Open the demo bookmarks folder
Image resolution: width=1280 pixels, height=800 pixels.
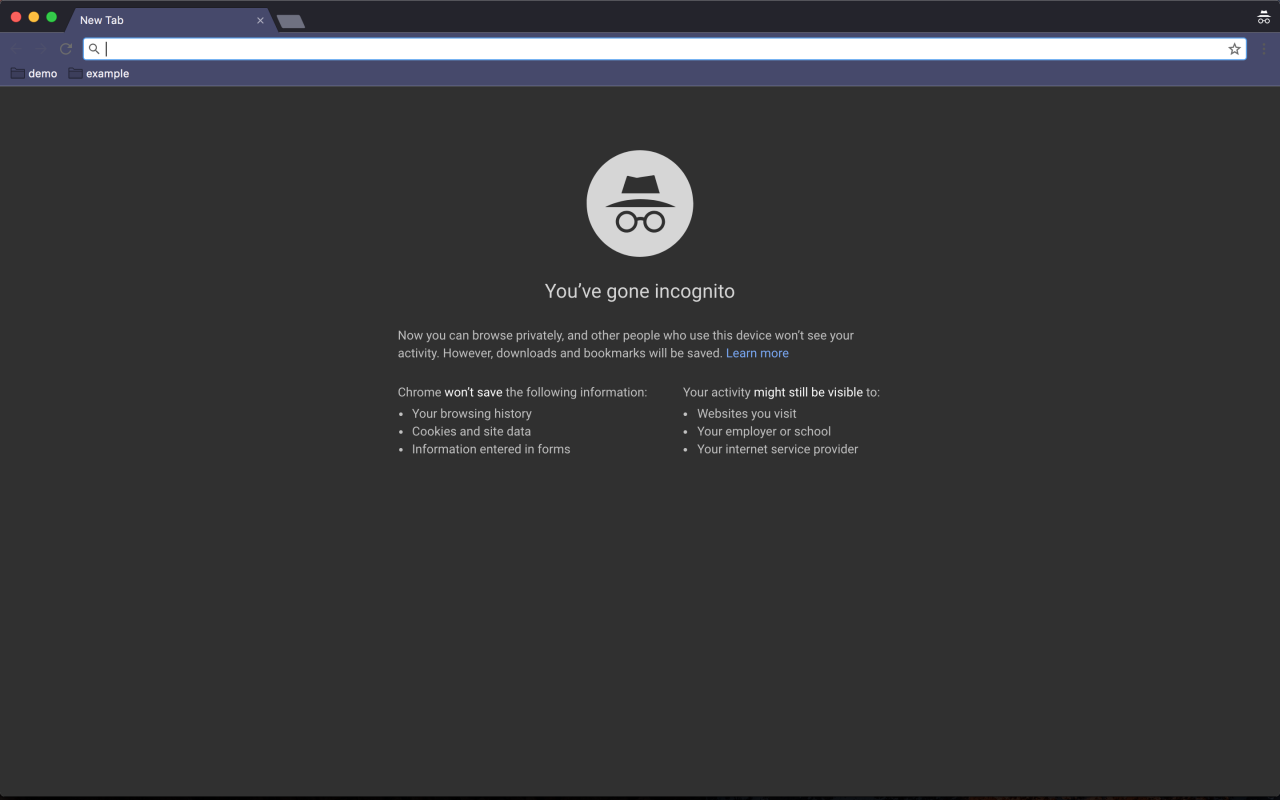[34, 73]
